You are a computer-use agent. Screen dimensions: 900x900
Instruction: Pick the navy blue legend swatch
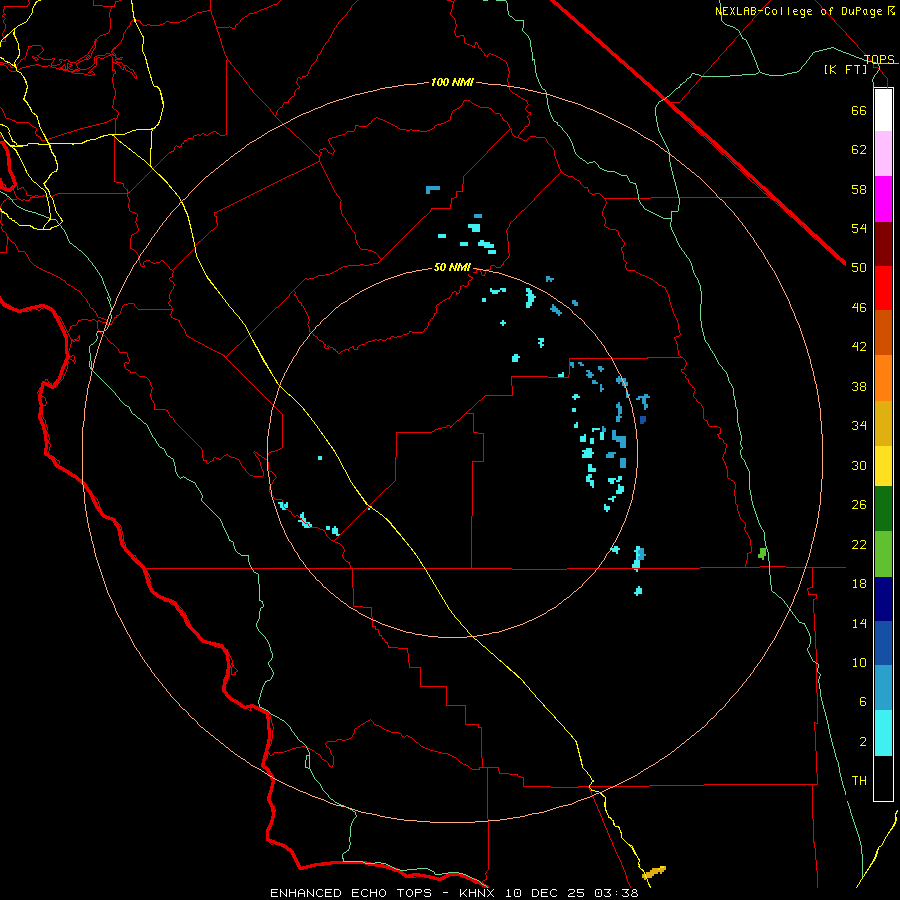click(x=883, y=599)
